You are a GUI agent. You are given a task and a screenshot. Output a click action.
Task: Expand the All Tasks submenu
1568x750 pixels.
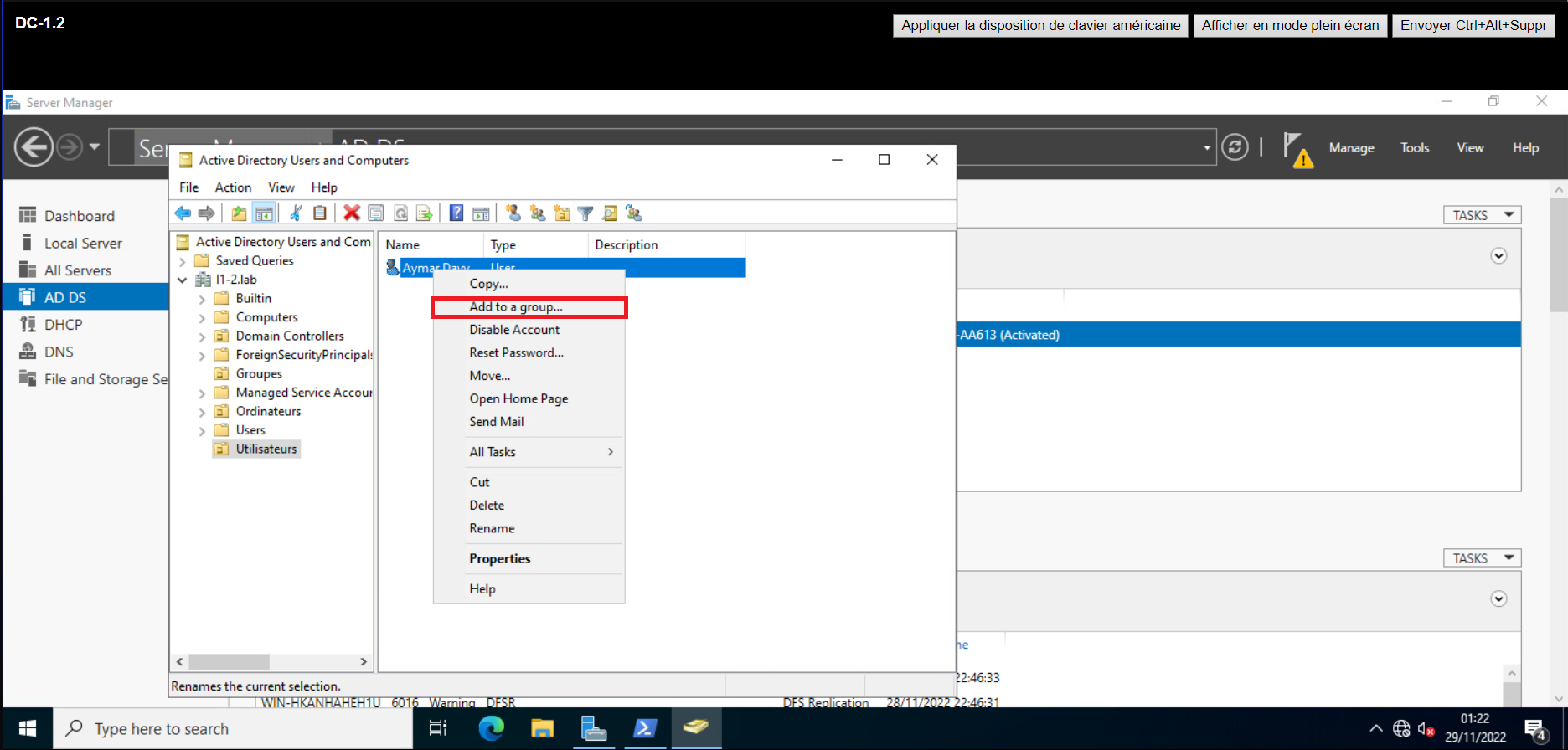529,452
